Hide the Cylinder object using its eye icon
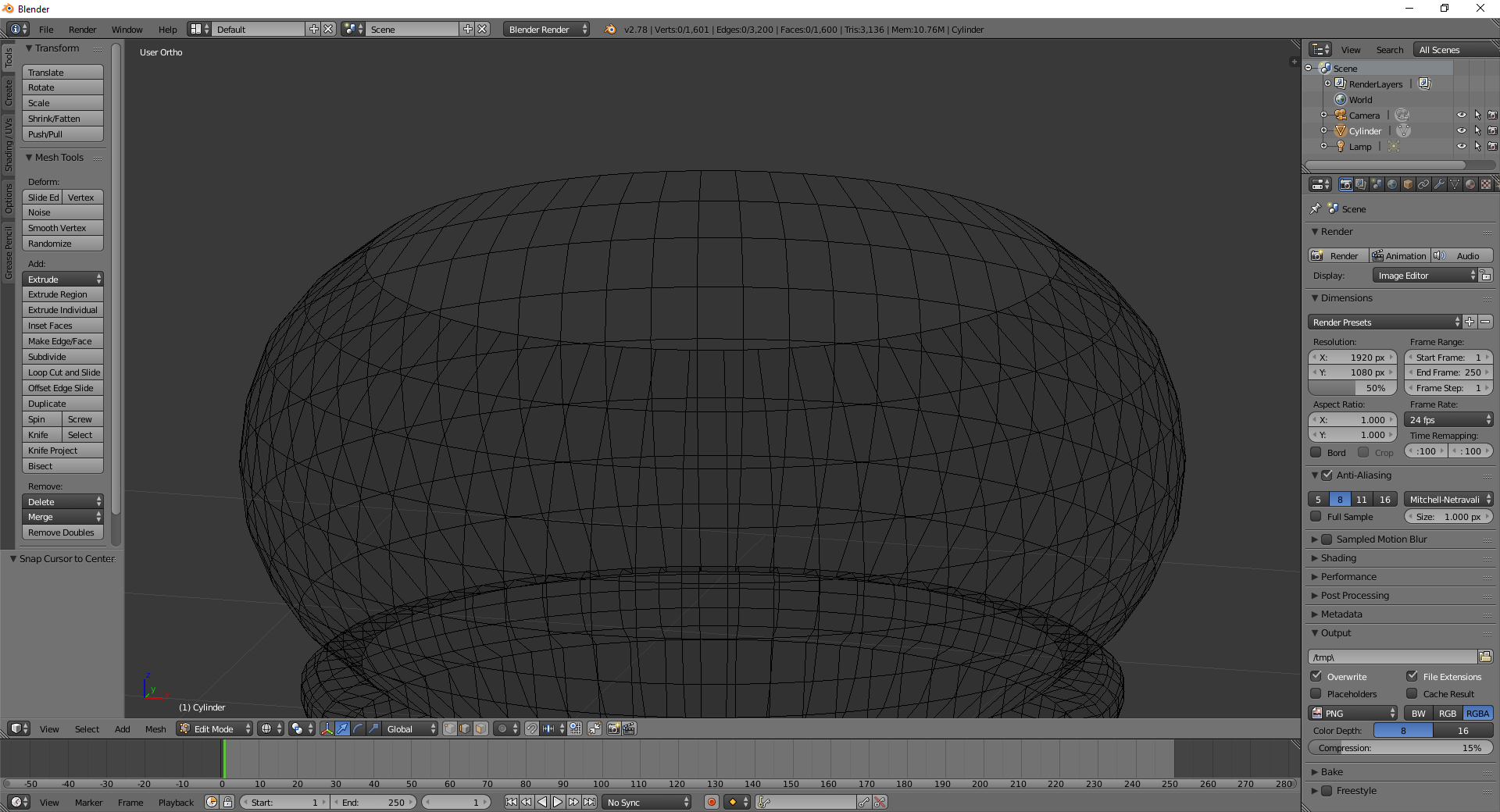The height and width of the screenshot is (812, 1500). tap(1461, 130)
